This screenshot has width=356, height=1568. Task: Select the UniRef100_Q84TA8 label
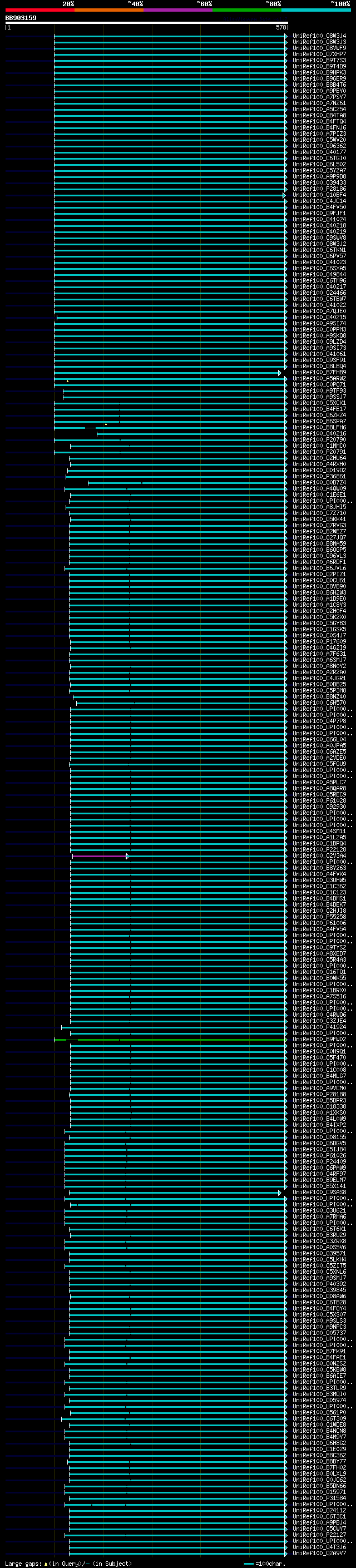(x=319, y=116)
